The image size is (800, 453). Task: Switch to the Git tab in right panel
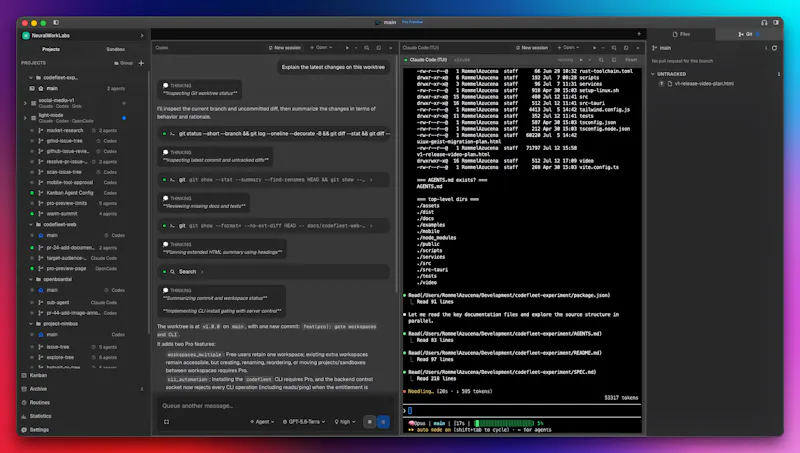pos(749,35)
